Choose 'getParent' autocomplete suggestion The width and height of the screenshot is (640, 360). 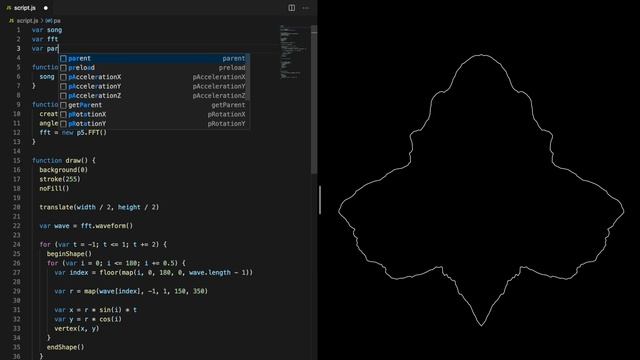click(x=154, y=105)
